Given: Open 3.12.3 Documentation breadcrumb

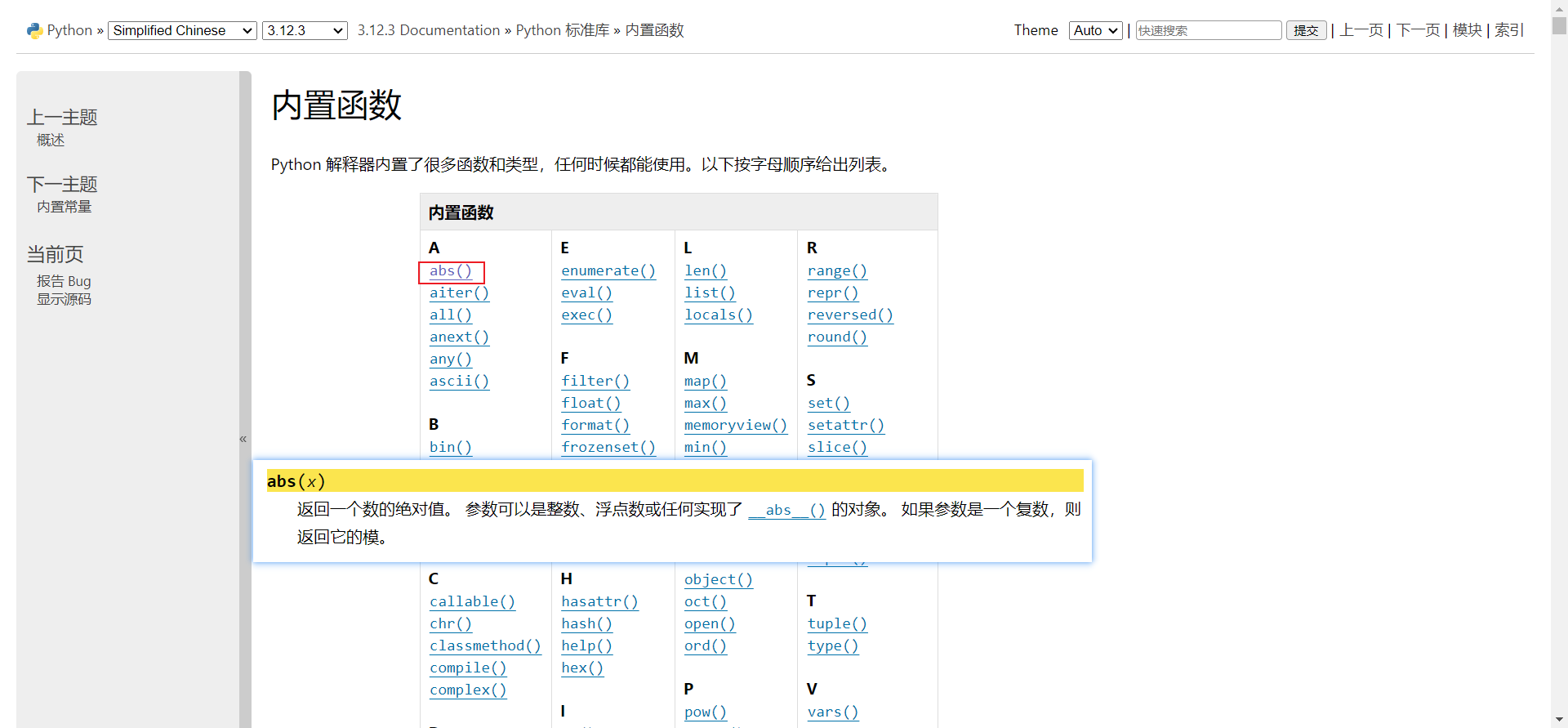Looking at the screenshot, I should [x=429, y=30].
